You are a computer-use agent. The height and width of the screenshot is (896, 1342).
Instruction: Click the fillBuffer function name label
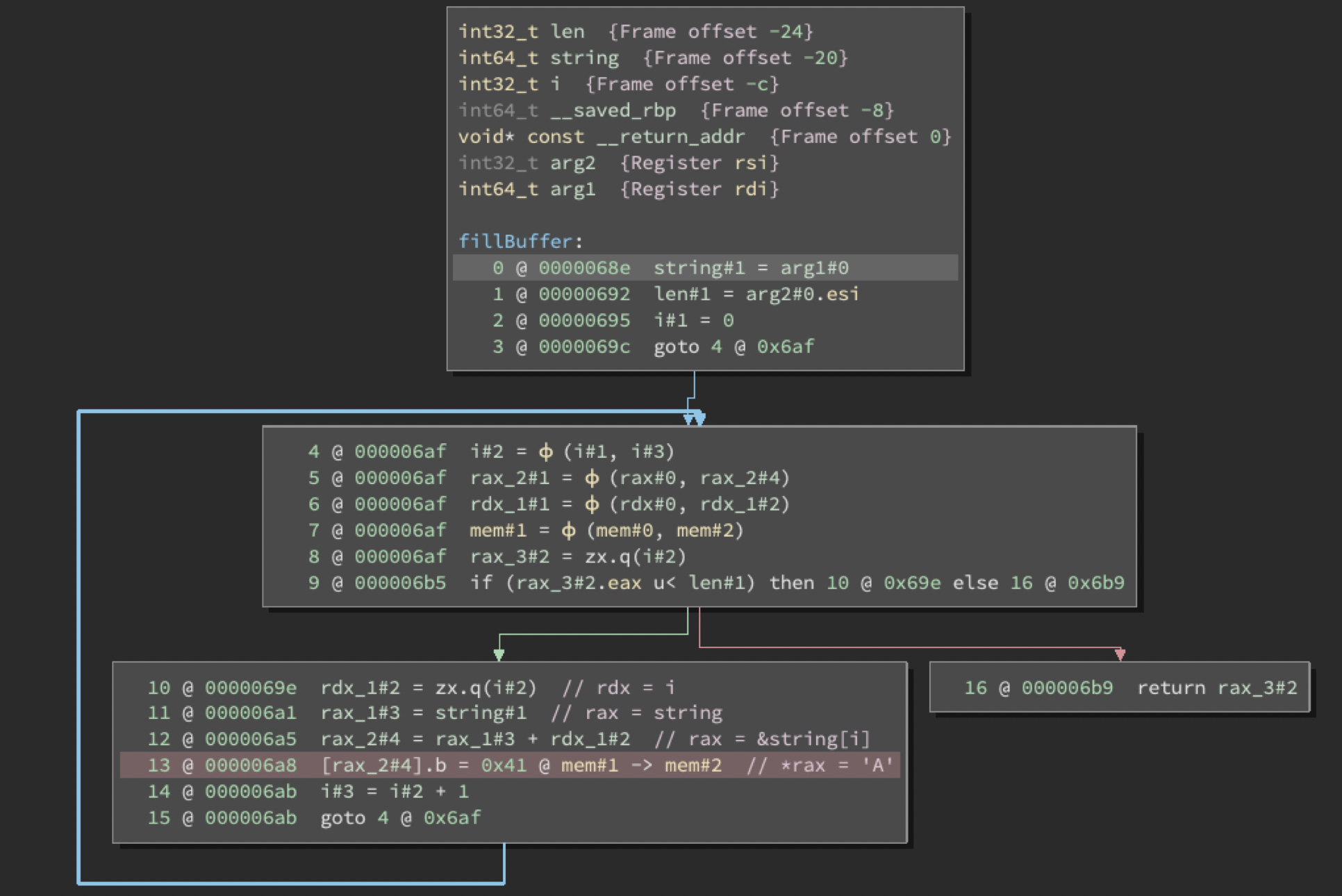click(515, 241)
